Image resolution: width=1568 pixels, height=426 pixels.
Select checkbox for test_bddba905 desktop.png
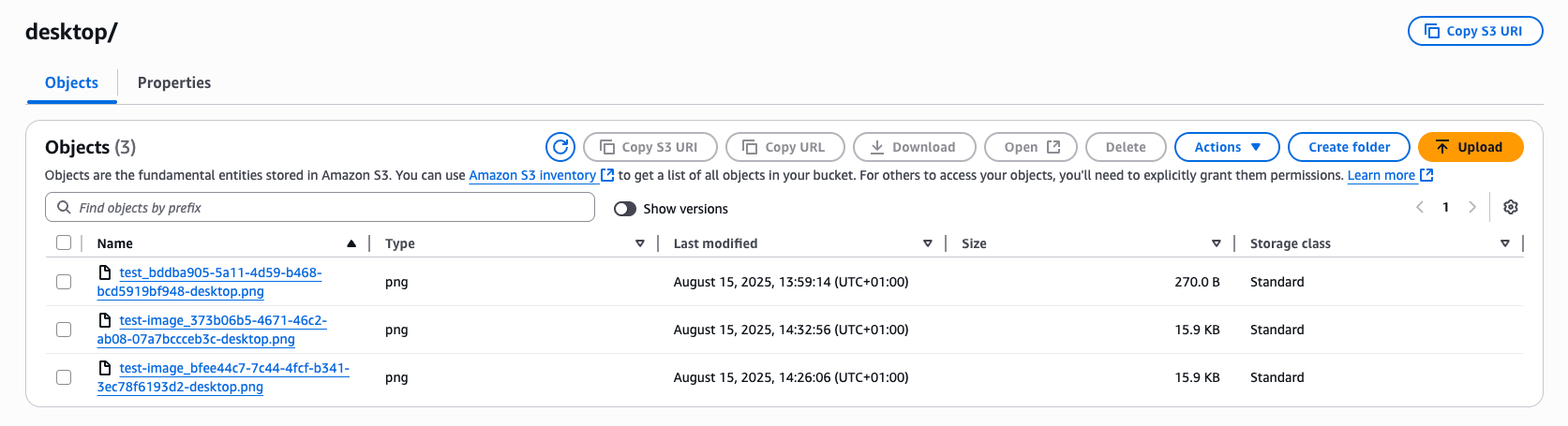pyautogui.click(x=64, y=282)
